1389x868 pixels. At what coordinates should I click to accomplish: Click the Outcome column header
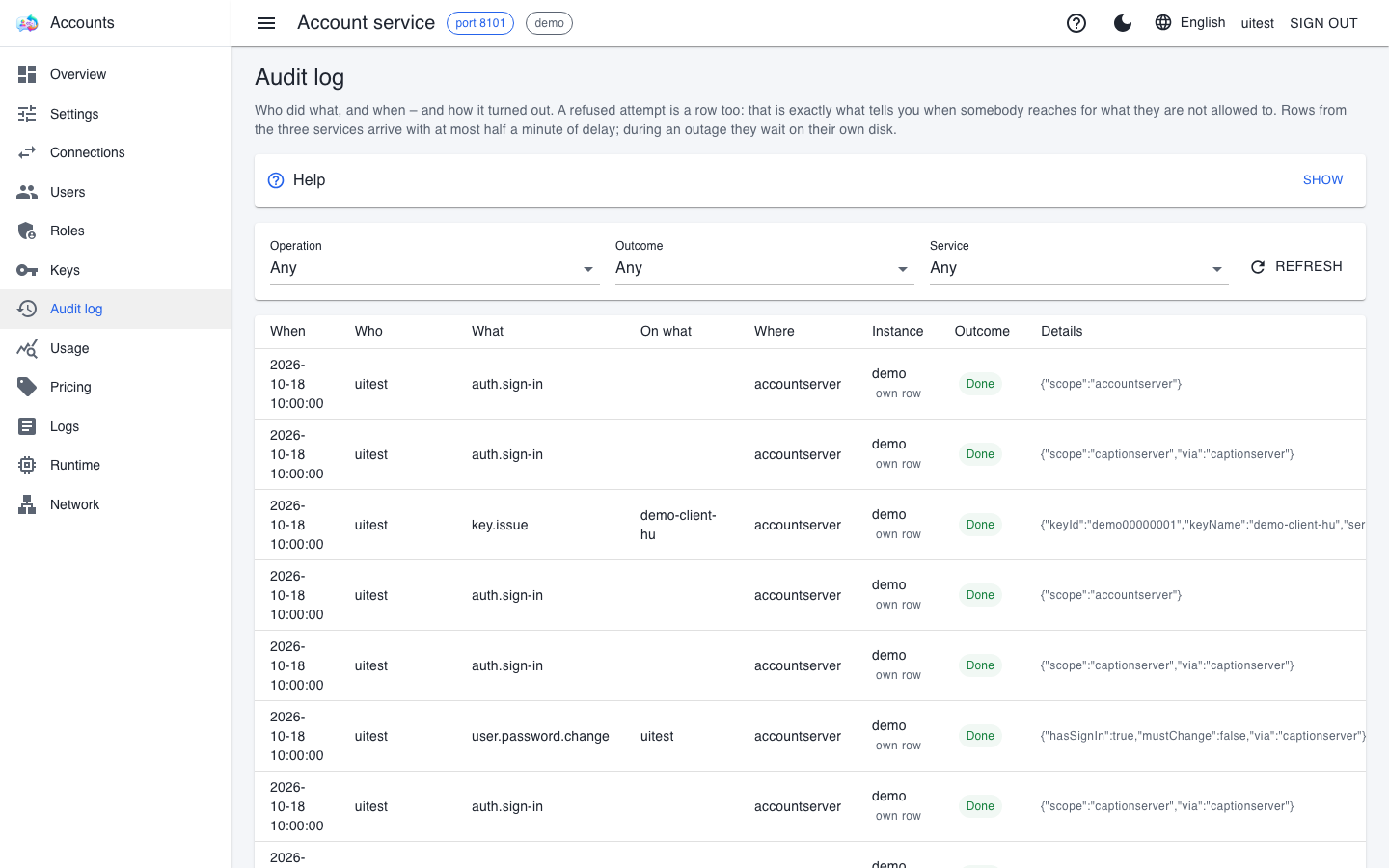pos(982,331)
